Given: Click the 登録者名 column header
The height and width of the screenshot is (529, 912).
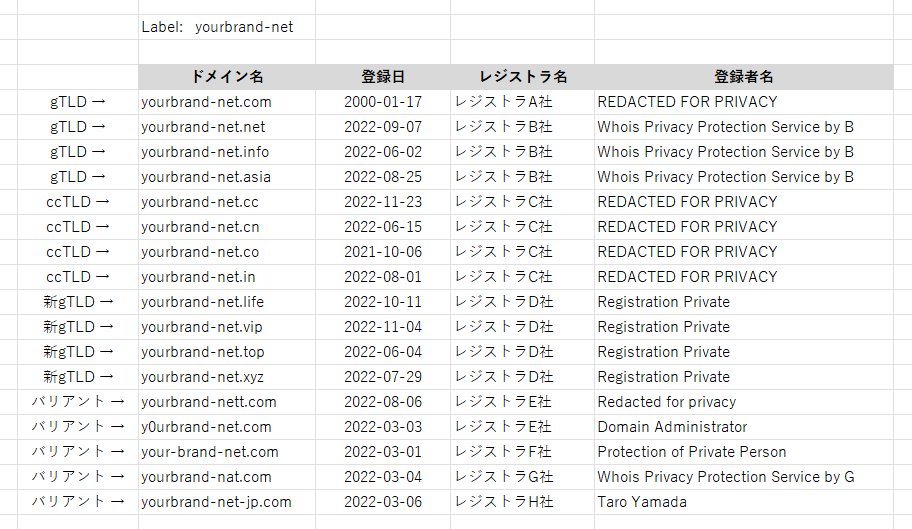Looking at the screenshot, I should [744, 77].
